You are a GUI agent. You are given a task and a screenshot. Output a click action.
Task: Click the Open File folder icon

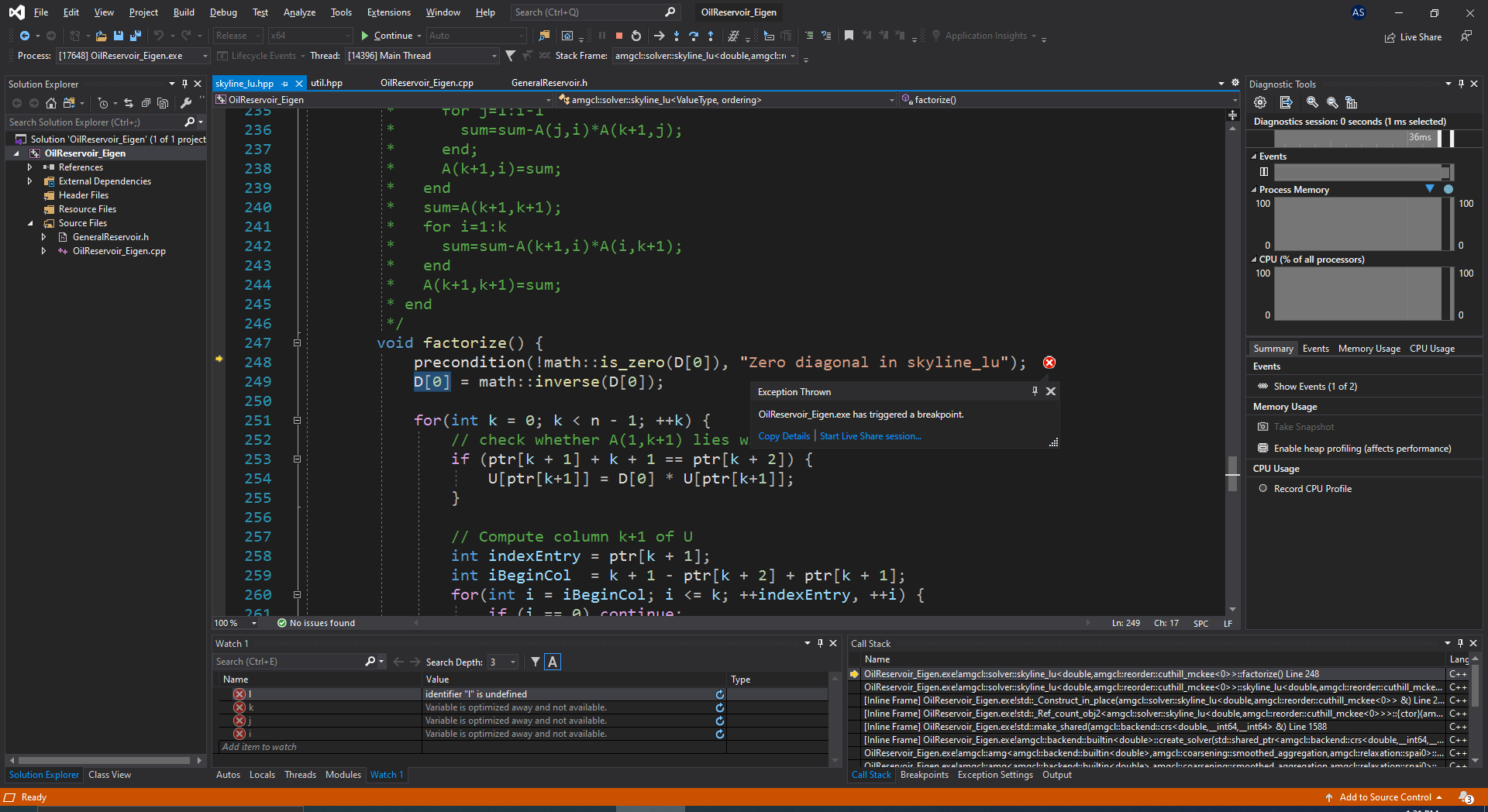coord(101,36)
